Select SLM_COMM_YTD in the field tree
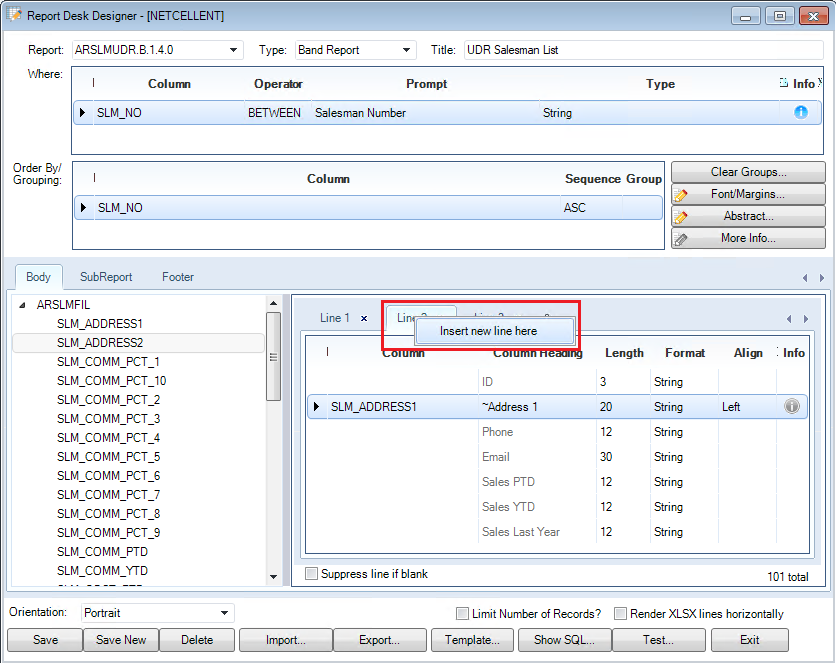The image size is (836, 663). click(x=102, y=571)
